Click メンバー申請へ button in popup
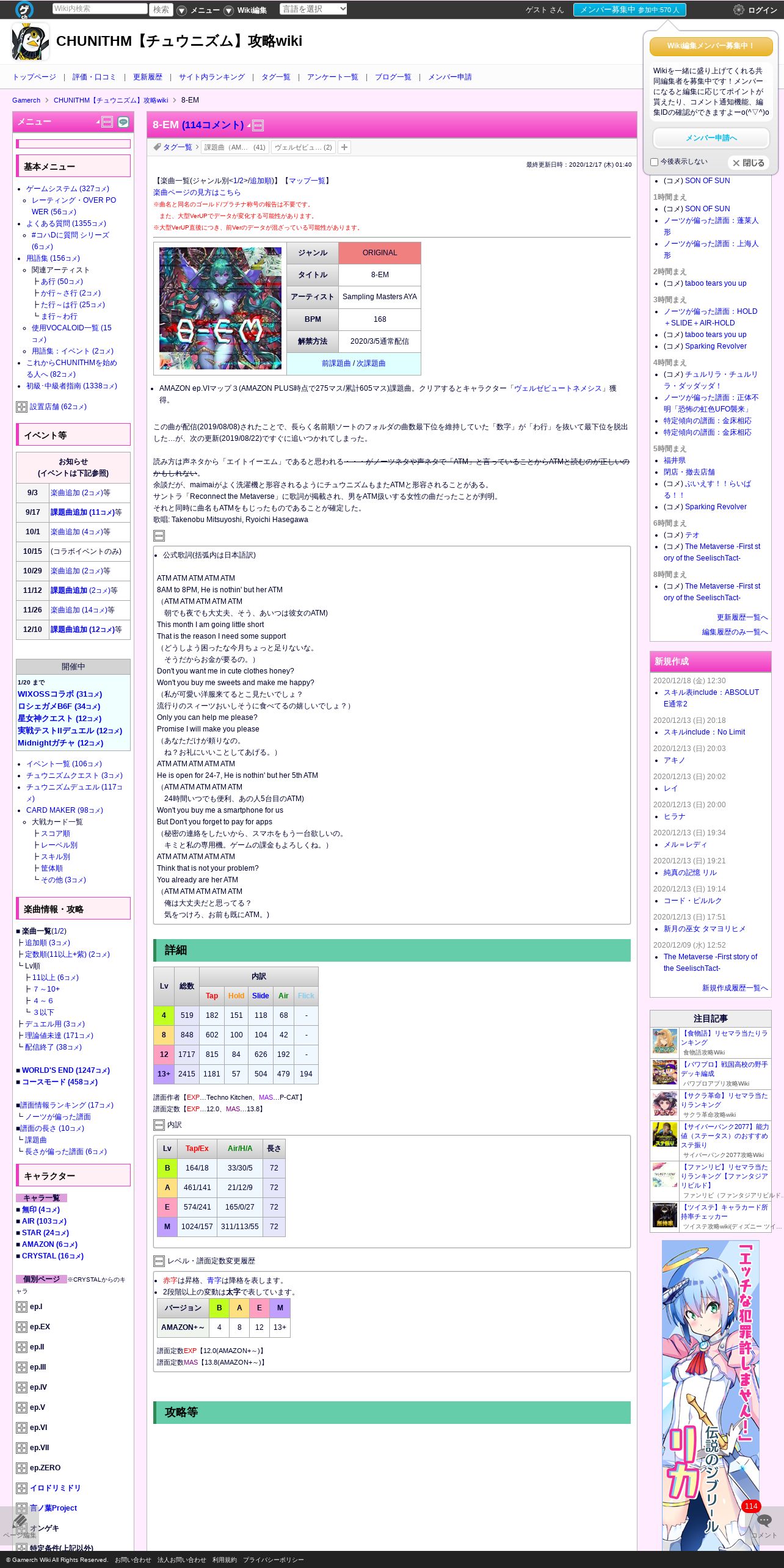Screen dimensions: 784x1568 711,138
